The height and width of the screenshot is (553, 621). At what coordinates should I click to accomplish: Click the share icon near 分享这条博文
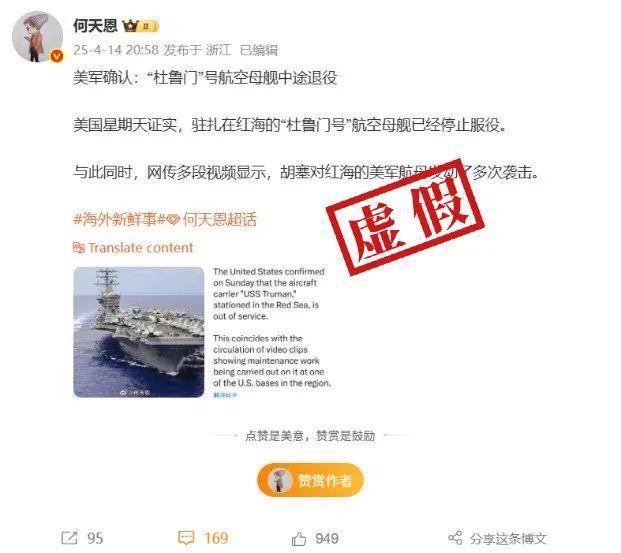[455, 538]
